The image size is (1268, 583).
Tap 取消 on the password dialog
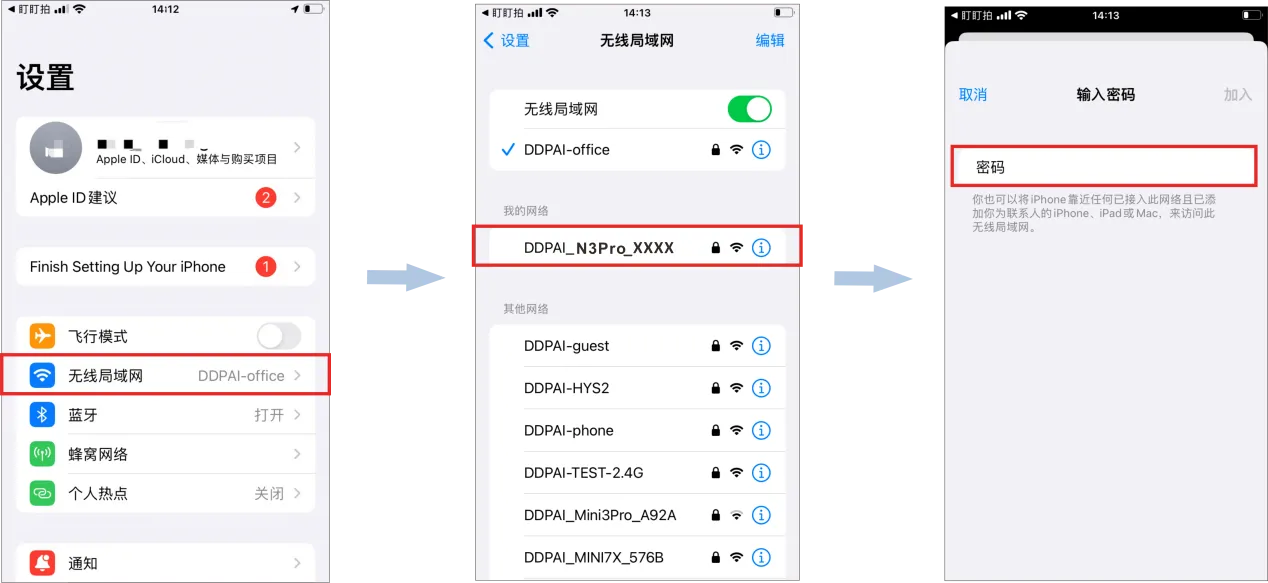(973, 95)
